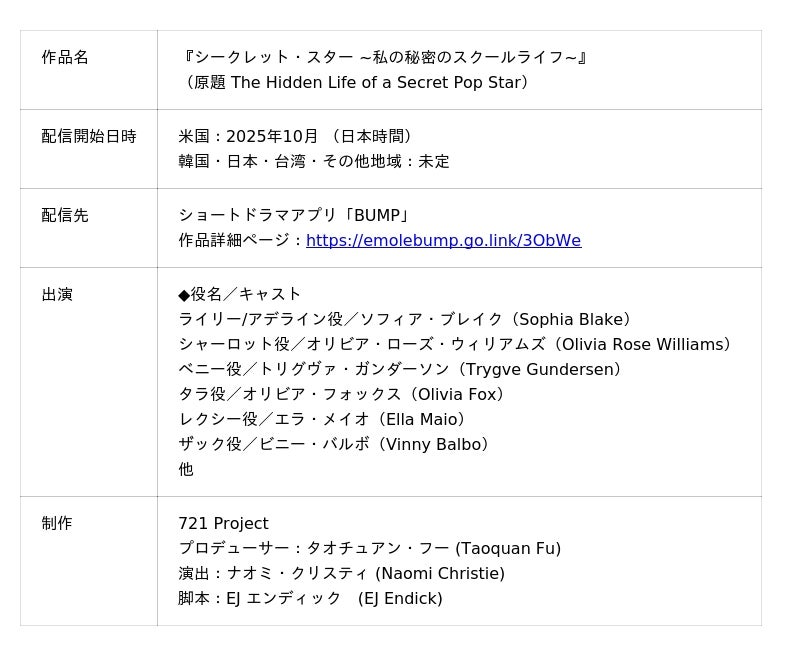Click the 米国 2025年10月 release date line
Image resolution: width=800 pixels, height=656 pixels.
pos(297,137)
